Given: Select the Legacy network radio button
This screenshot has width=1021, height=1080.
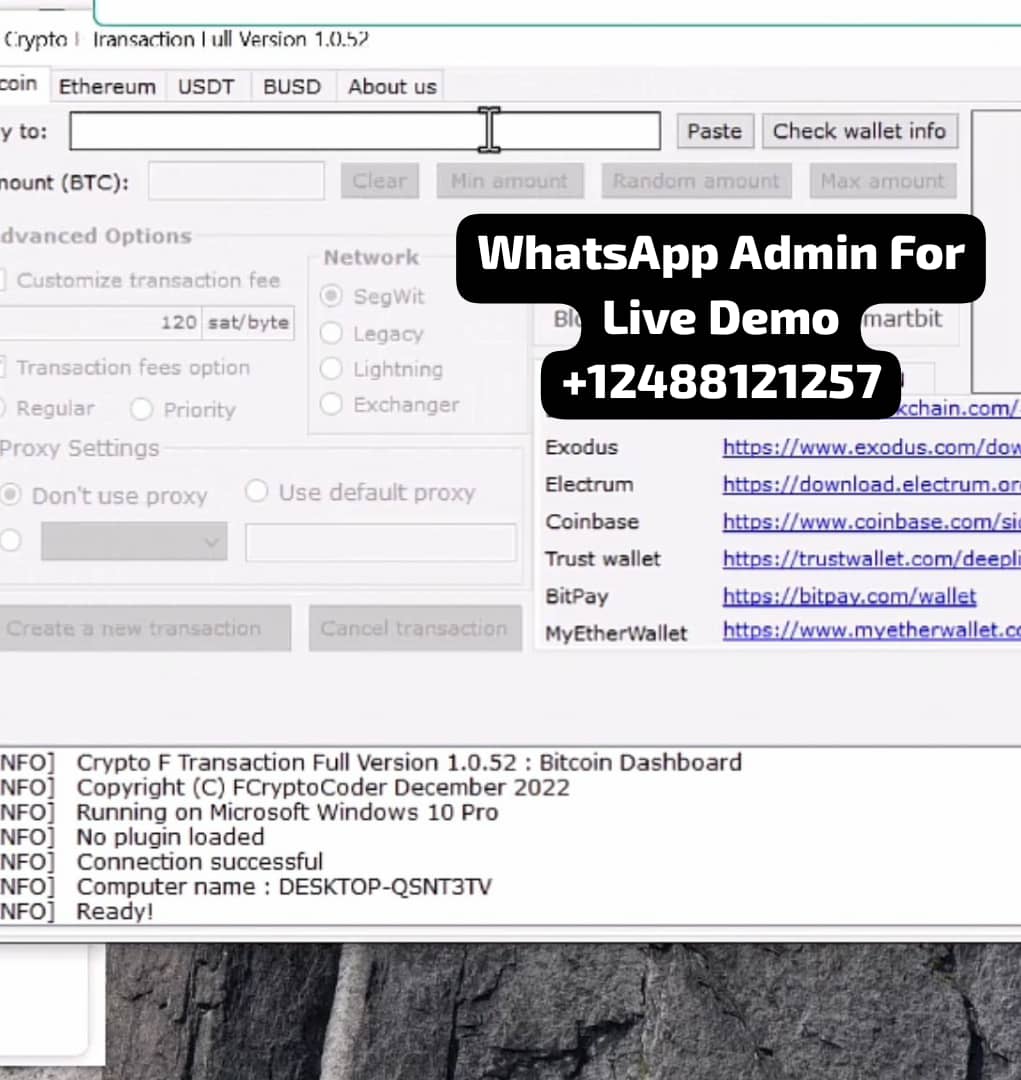Looking at the screenshot, I should tap(331, 334).
